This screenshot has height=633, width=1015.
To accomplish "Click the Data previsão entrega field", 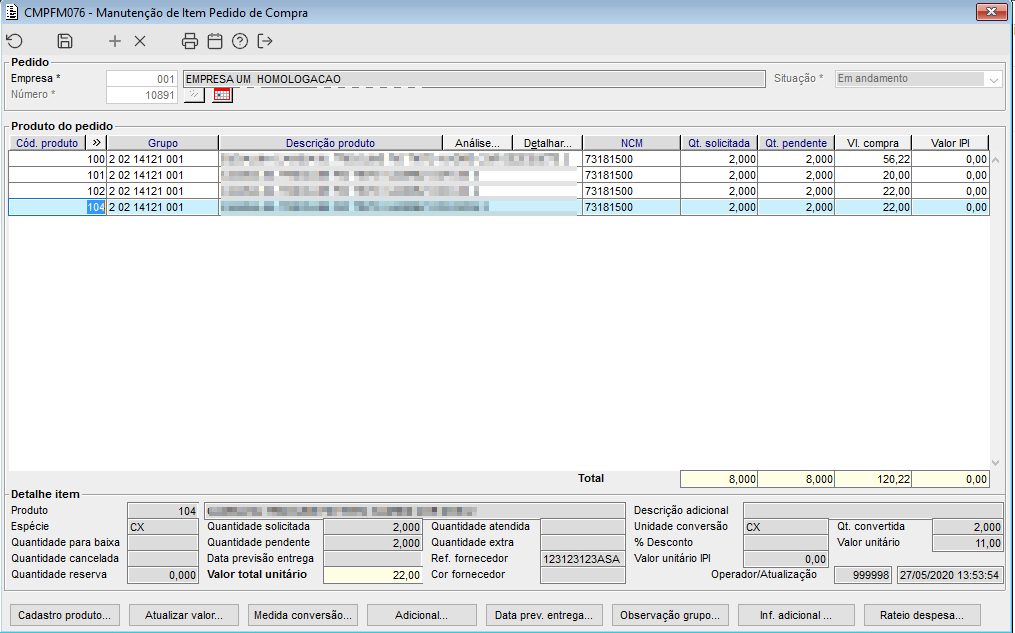I will 373,559.
